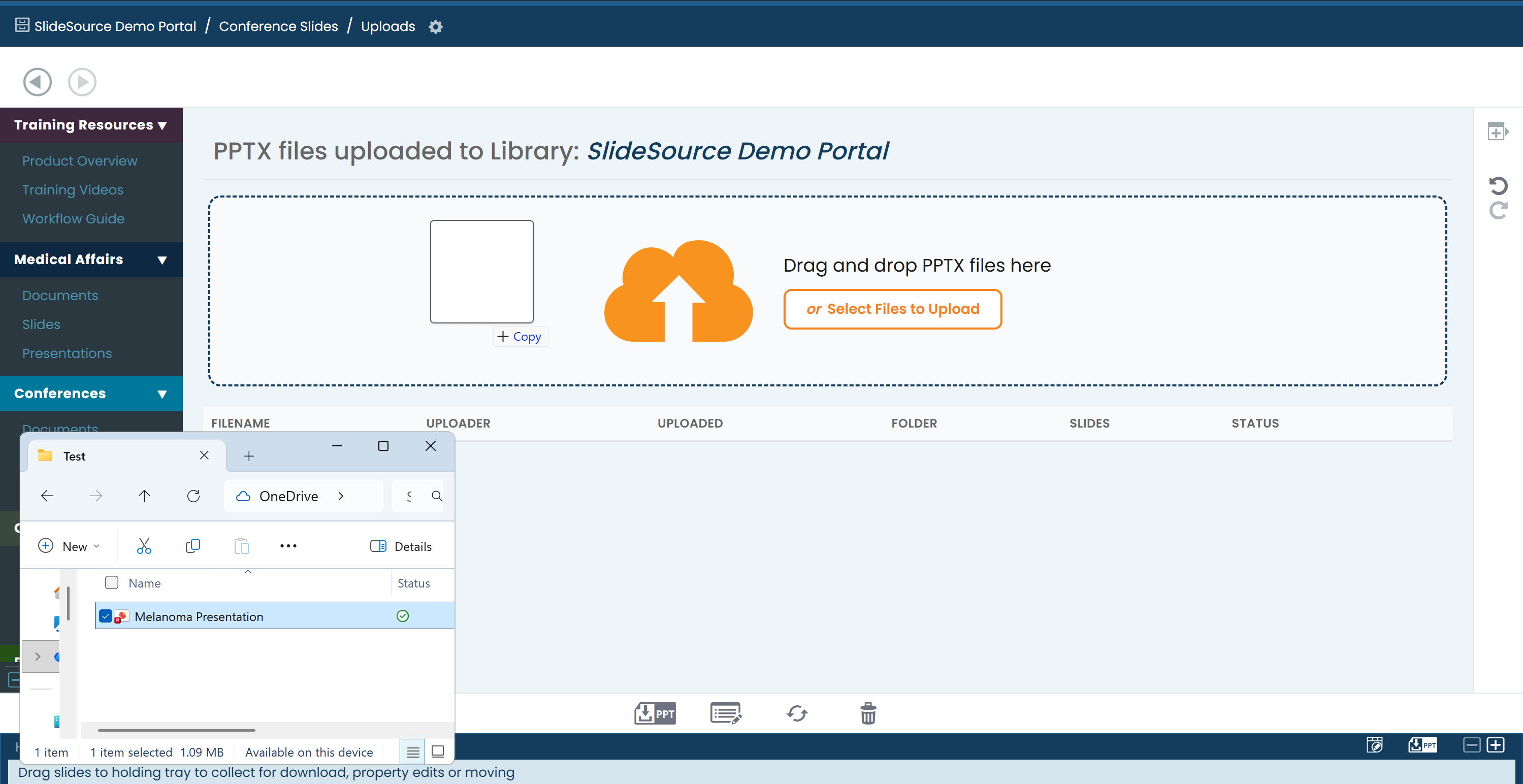Image resolution: width=1523 pixels, height=784 pixels.
Task: Go to Conference Slides breadcrumb
Action: (278, 26)
